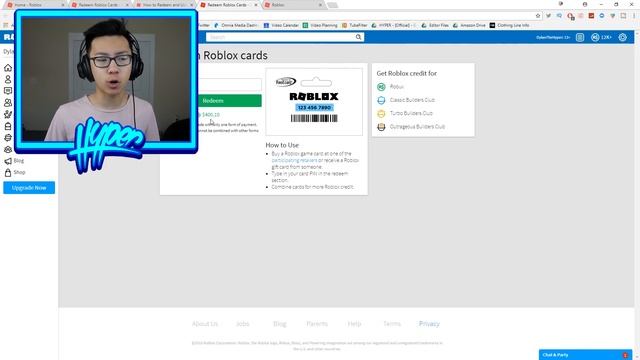Image resolution: width=640 pixels, height=360 pixels.
Task: Open the About Us footer link
Action: (204, 324)
